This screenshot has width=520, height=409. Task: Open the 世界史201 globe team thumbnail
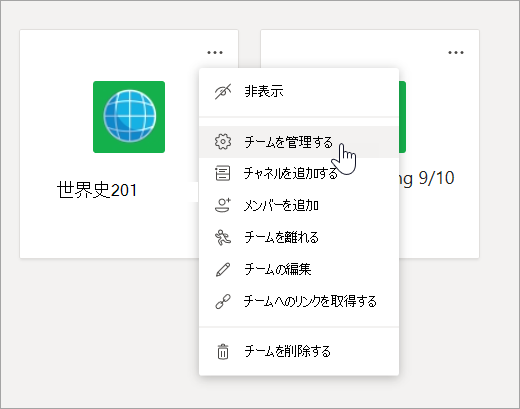tap(129, 117)
